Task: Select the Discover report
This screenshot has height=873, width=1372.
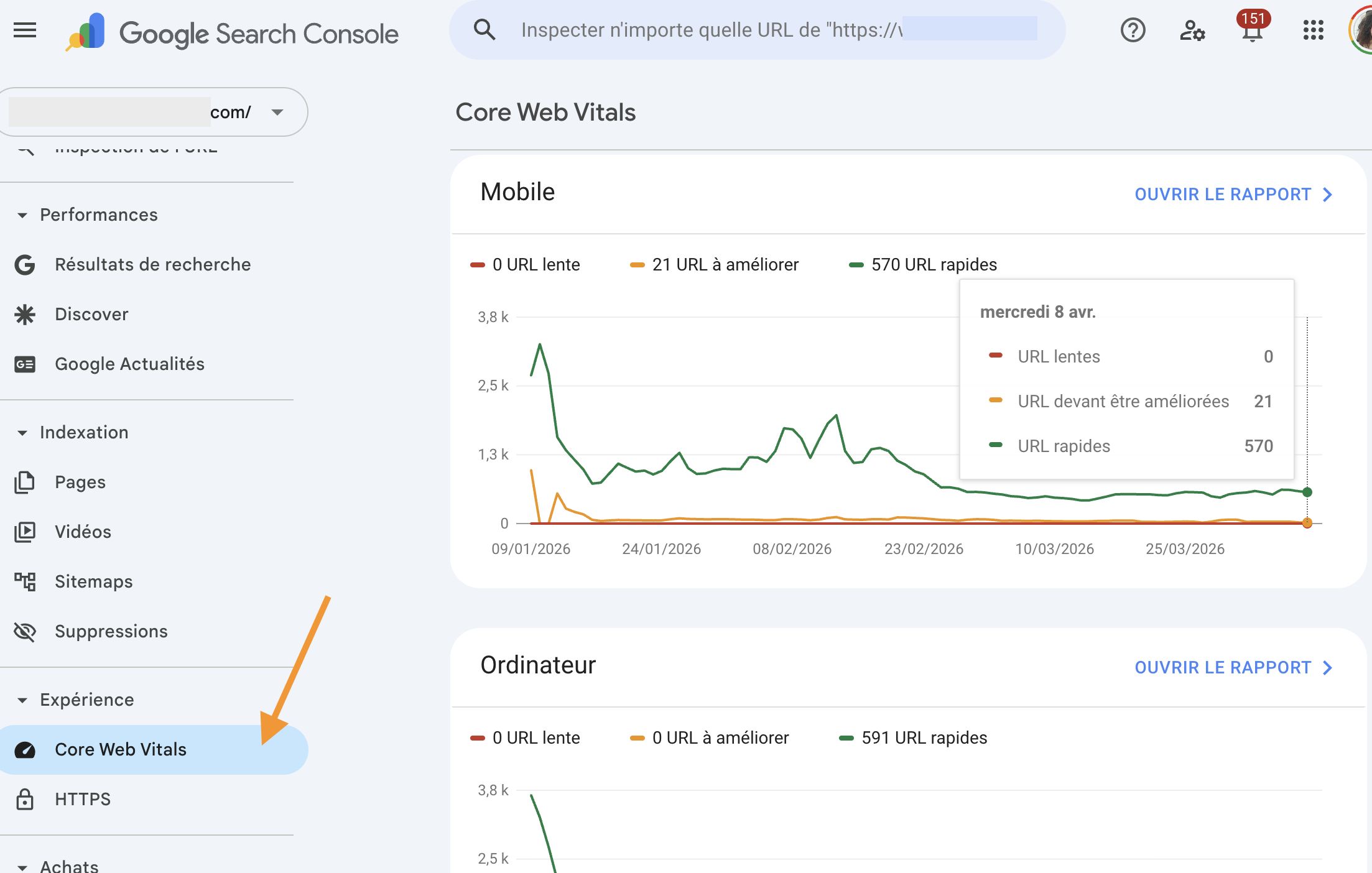Action: [91, 314]
